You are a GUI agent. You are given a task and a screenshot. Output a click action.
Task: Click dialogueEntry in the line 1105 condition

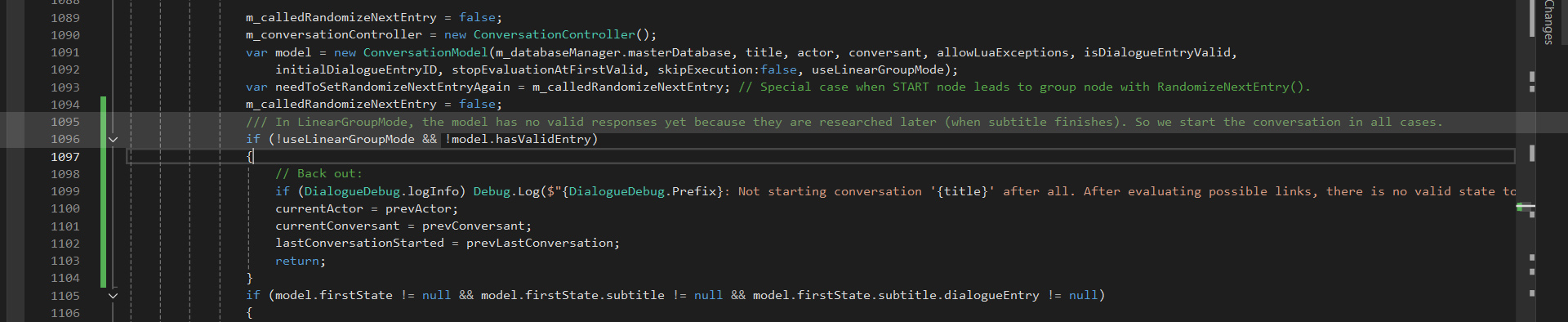(x=991, y=295)
